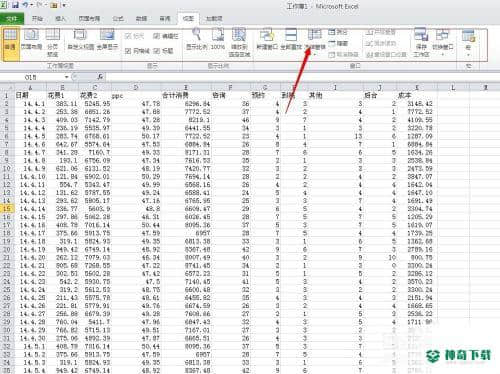Image resolution: width=500 pixels, height=374 pixels.
Task: Open the Zoom (显示比例) dialog
Action: (196, 39)
